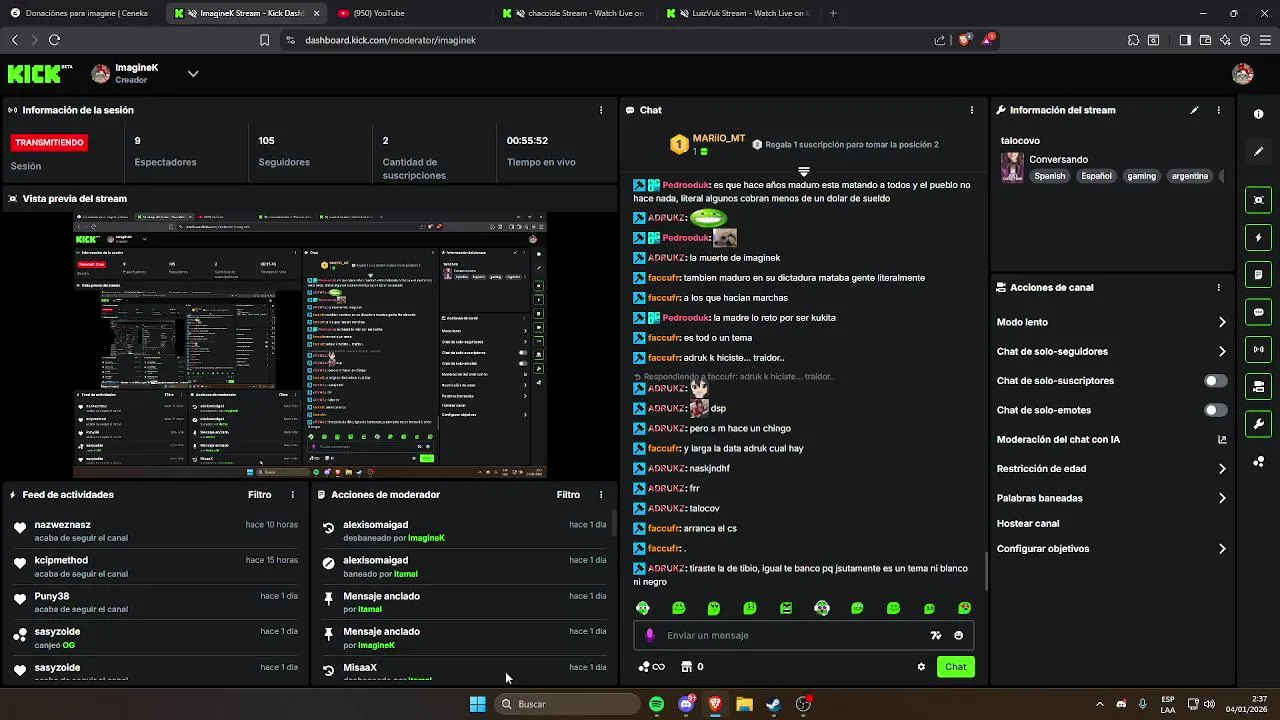Toggle the chat bubble panel sidebar icon
Screen dimensions: 1280x720
[x=1258, y=312]
